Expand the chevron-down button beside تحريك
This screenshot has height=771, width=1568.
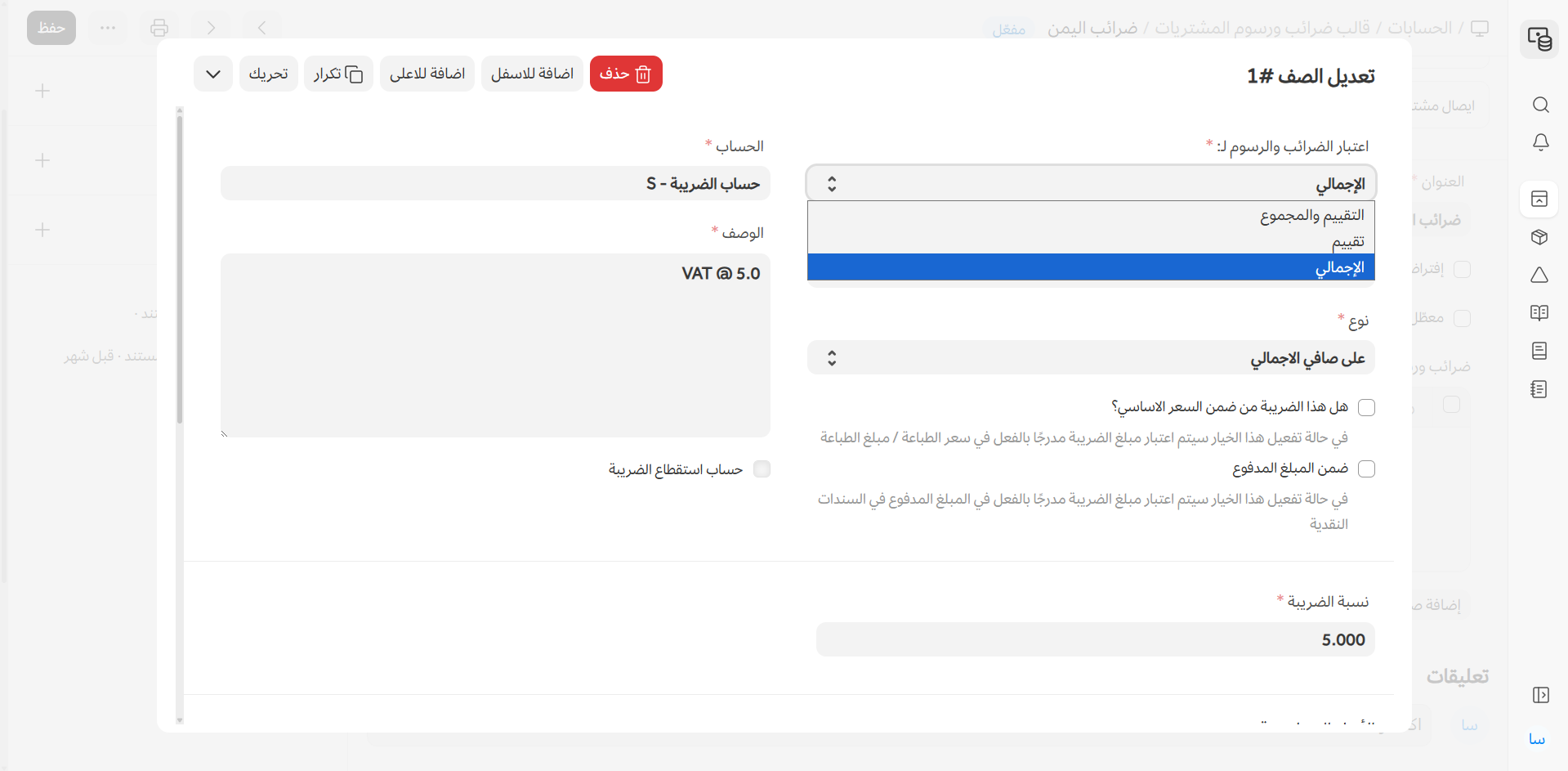(213, 74)
